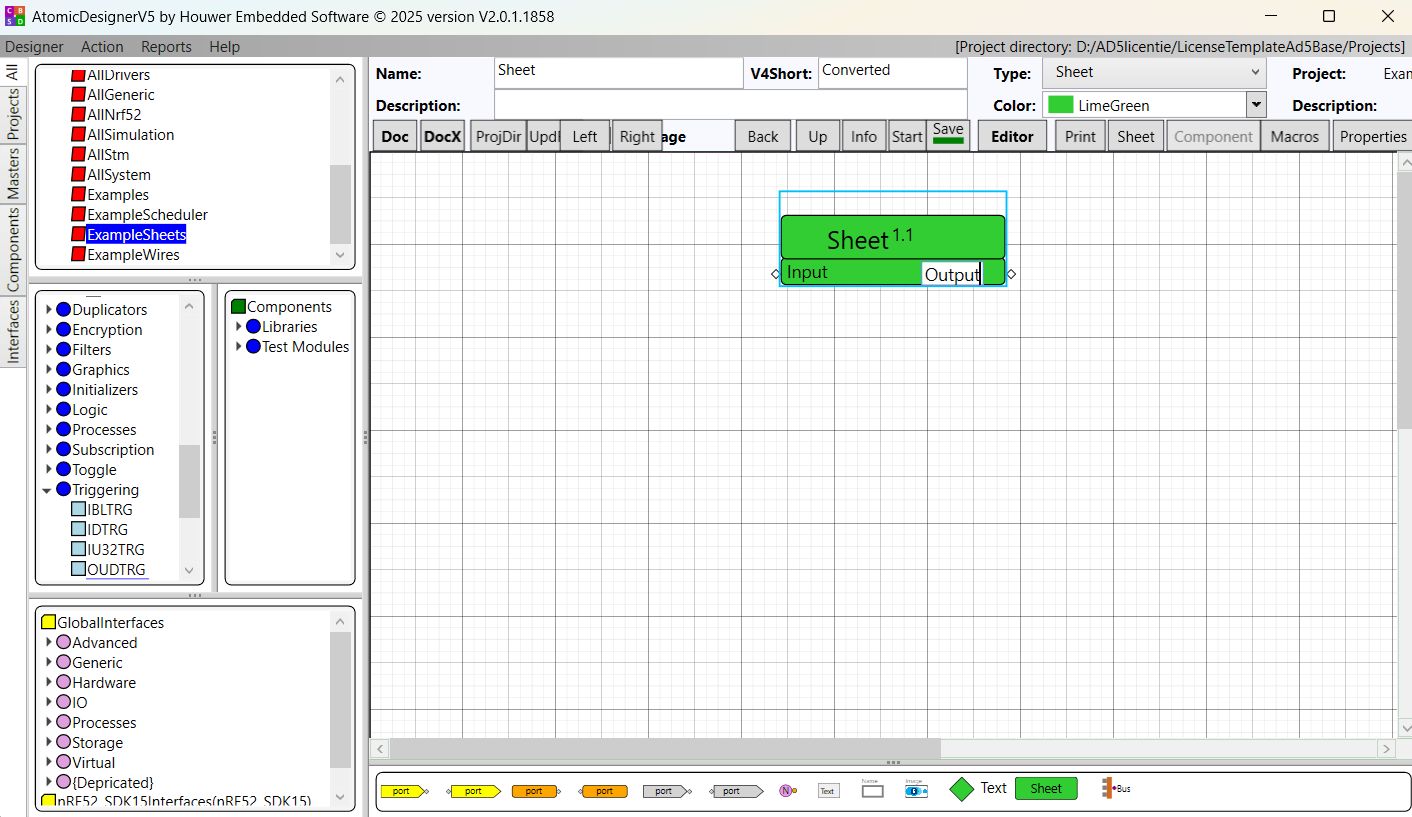This screenshot has width=1412, height=817.
Task: Open the Type dropdown showing Sheet
Action: (1154, 72)
